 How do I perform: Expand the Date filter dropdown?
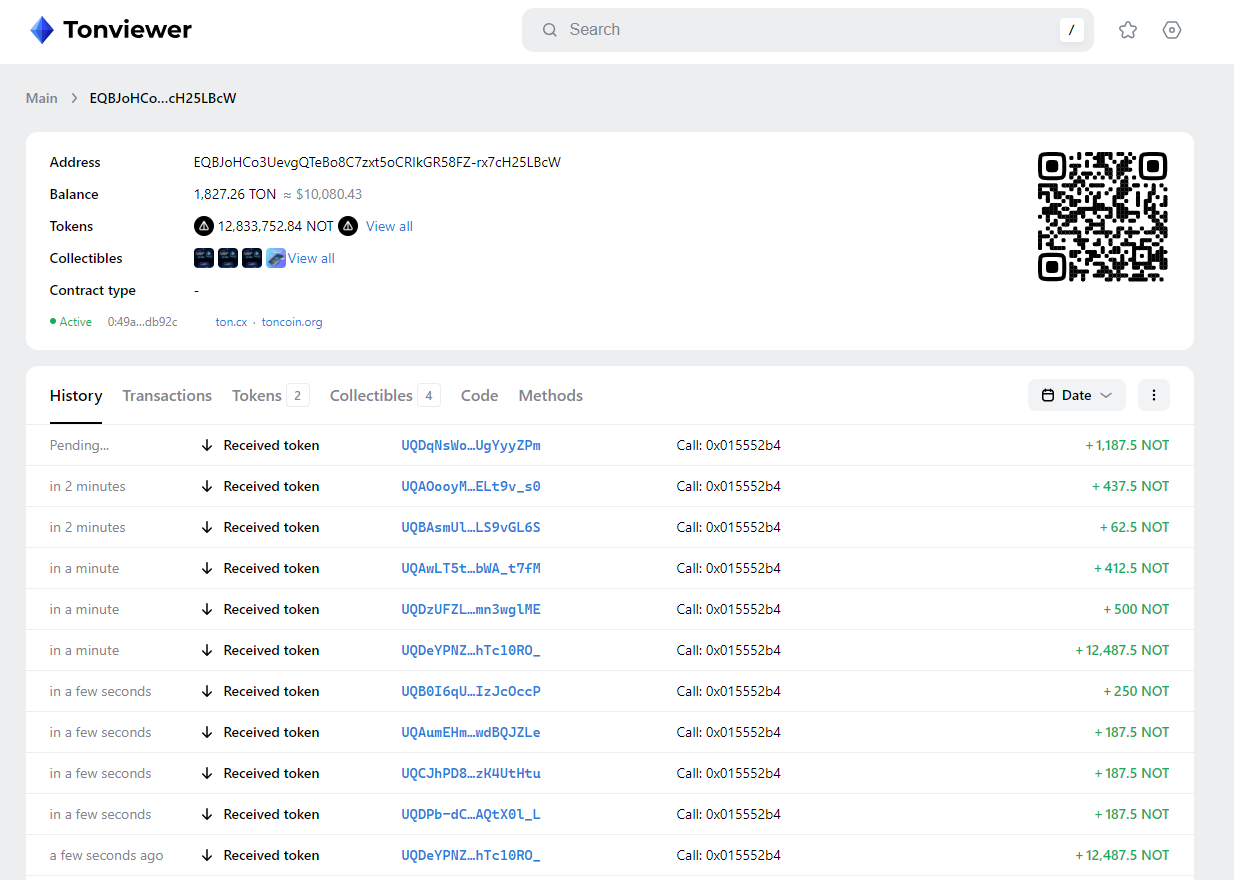1076,395
